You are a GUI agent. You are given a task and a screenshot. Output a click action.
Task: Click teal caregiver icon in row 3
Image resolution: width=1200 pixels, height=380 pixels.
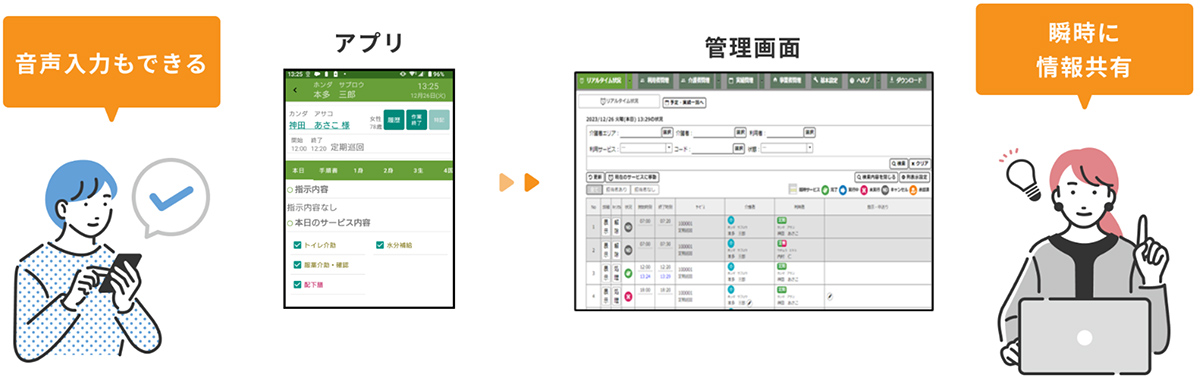(x=731, y=265)
